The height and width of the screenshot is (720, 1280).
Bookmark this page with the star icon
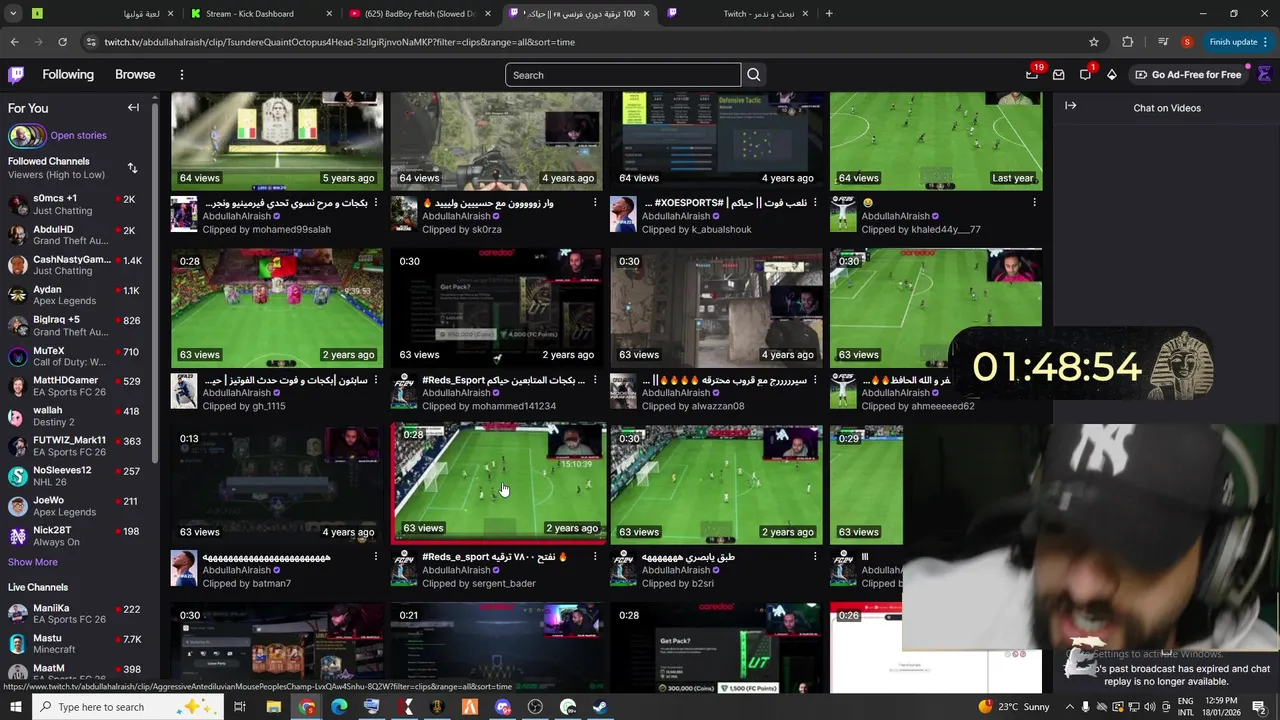(1094, 42)
